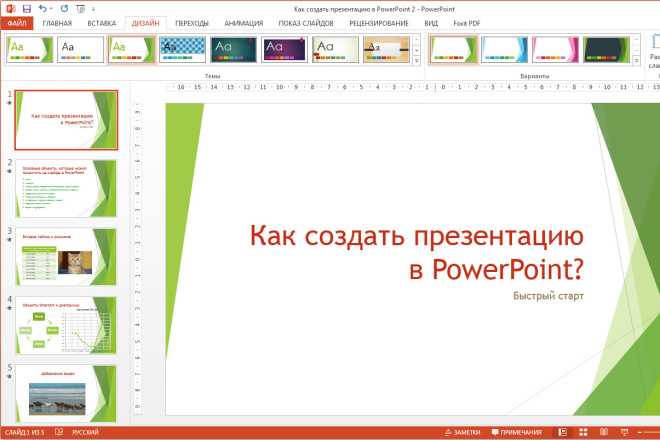Click the spell-check icon in the status bar
Image resolution: width=660 pixels, height=440 pixels.
(x=59, y=432)
